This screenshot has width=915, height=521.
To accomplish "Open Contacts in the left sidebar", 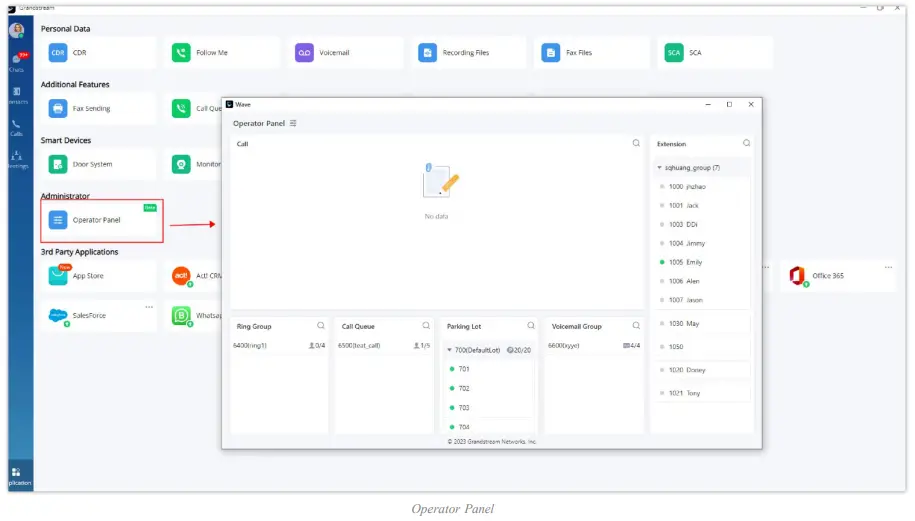I will point(18,95).
